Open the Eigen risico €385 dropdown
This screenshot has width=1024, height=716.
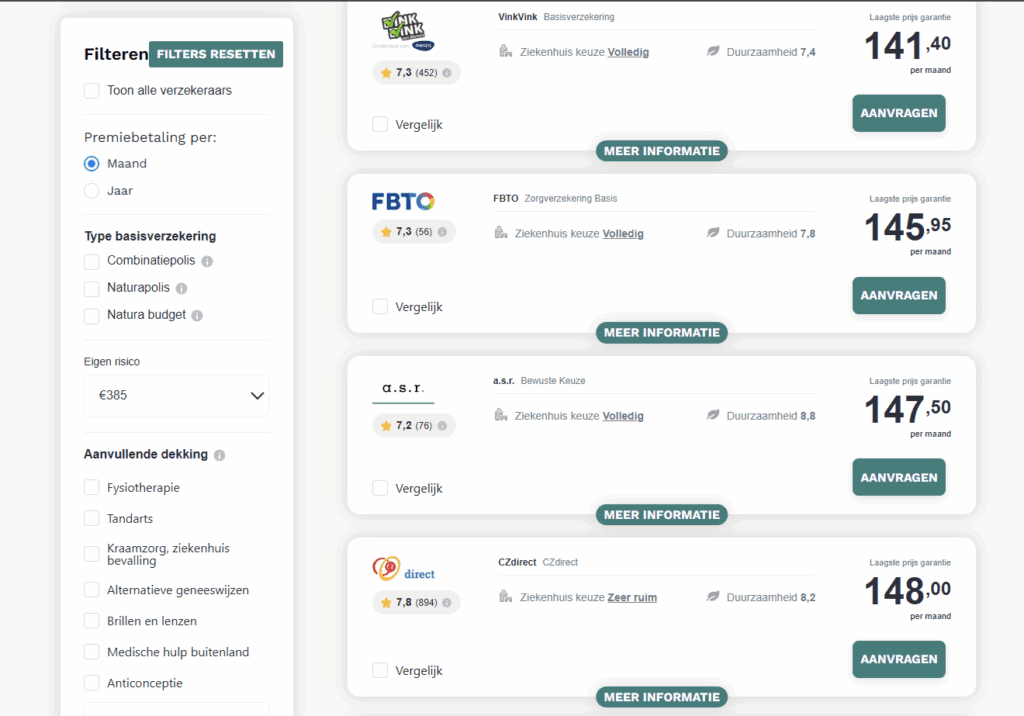[177, 396]
